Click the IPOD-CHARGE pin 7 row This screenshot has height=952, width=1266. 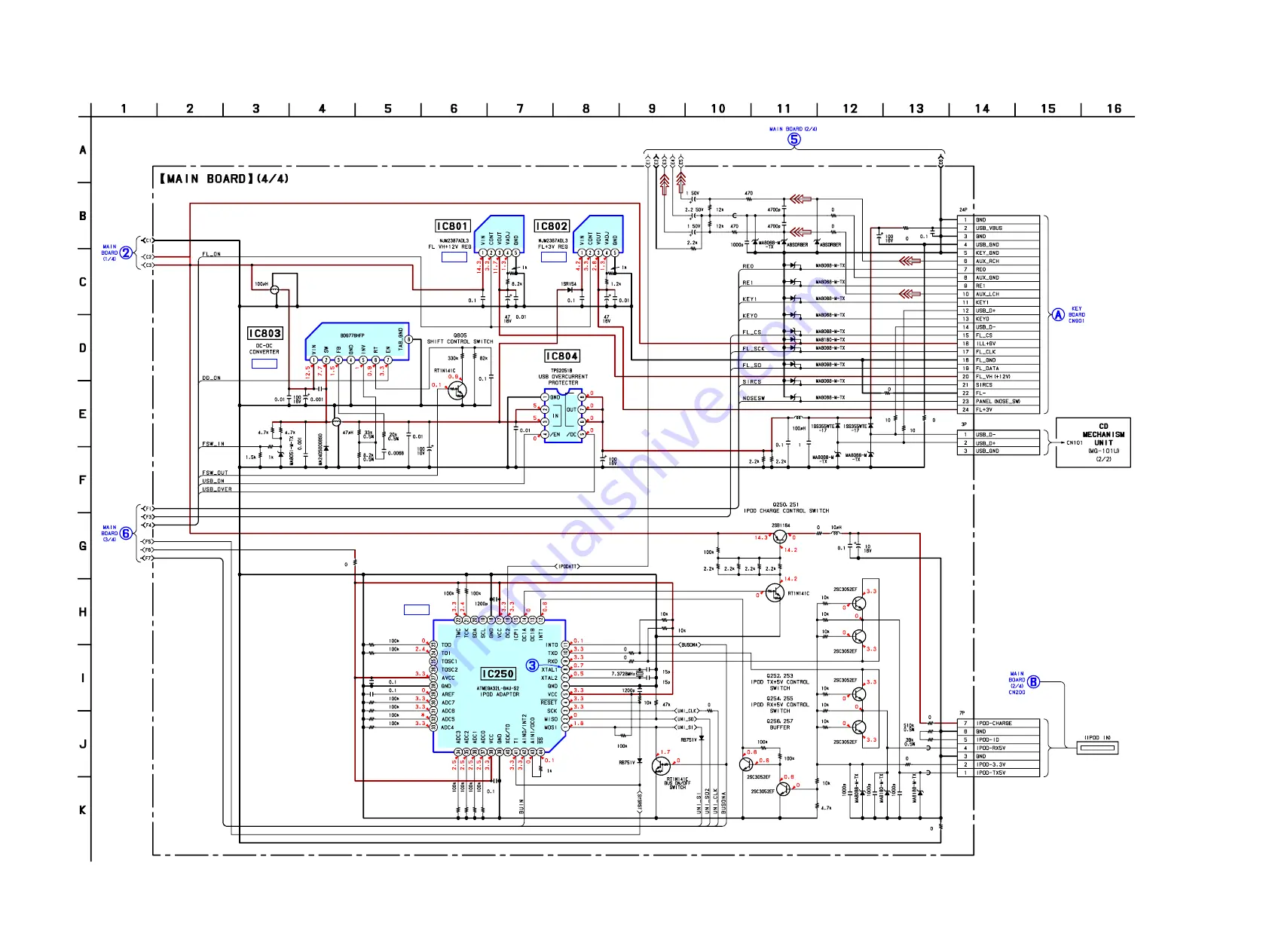pos(998,724)
